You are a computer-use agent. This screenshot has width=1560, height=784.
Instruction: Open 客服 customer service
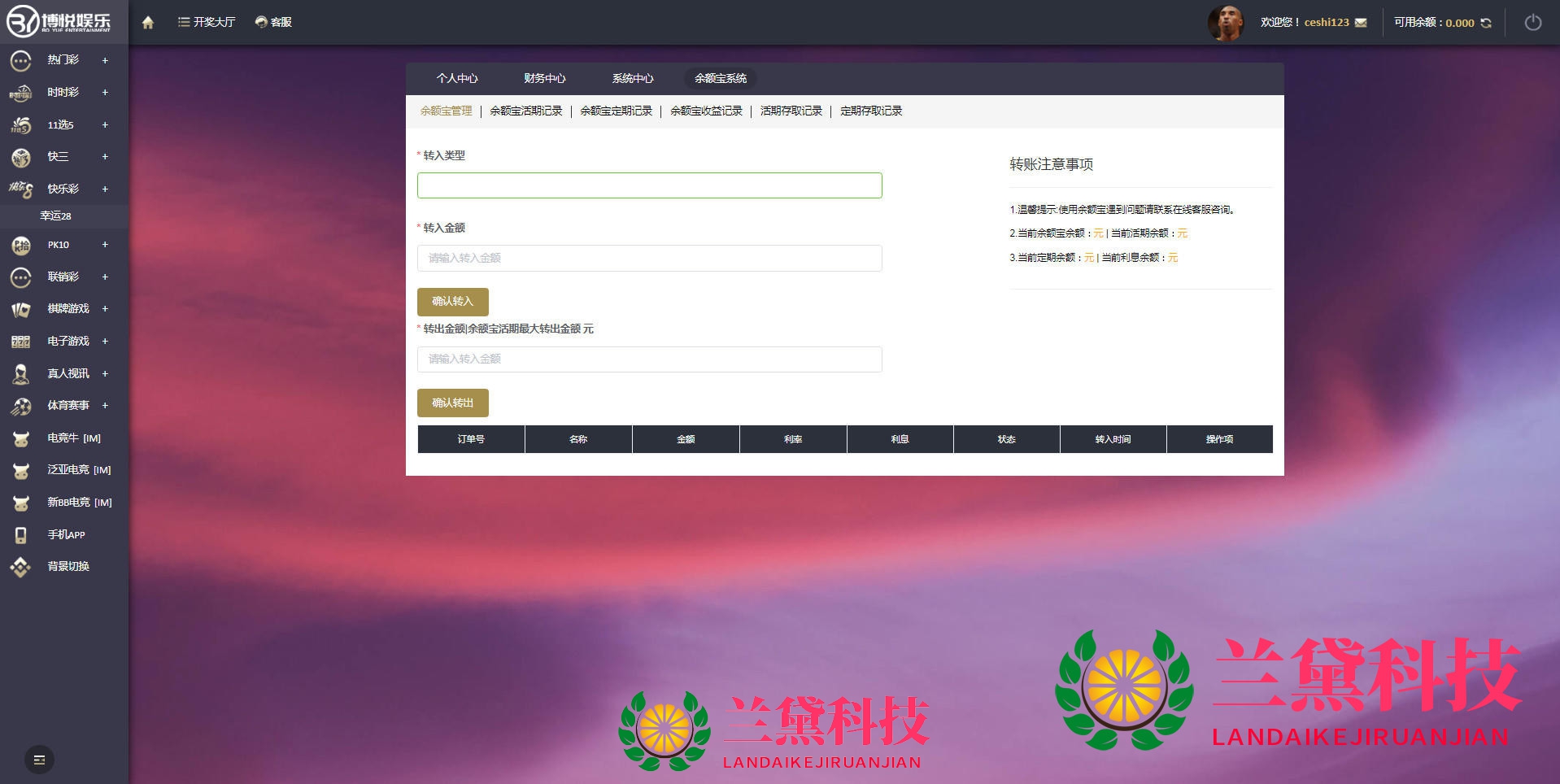tap(273, 22)
